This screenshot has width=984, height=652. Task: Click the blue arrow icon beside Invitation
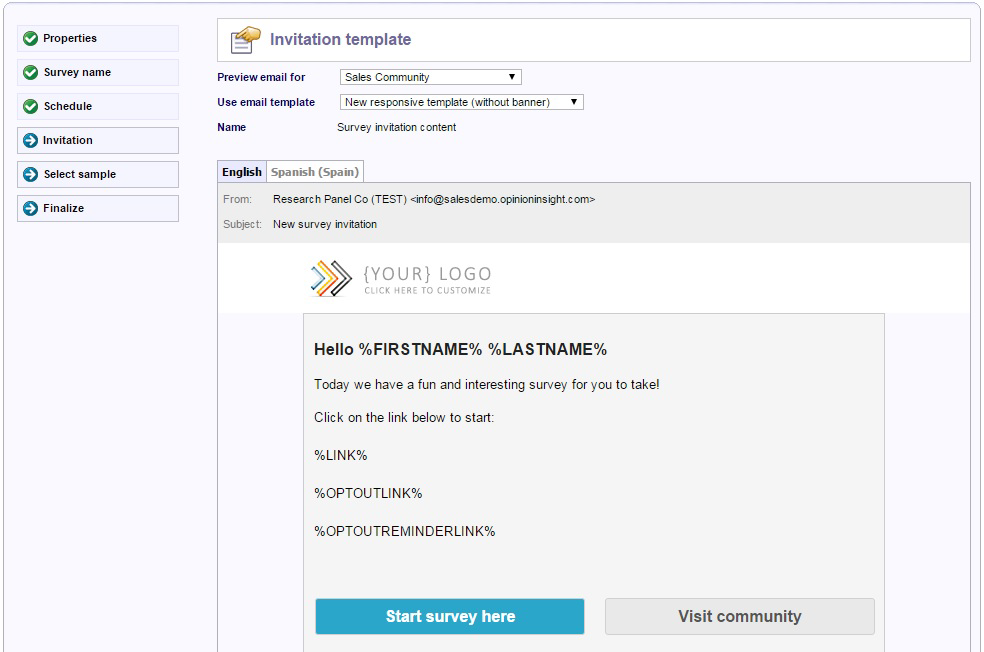click(x=30, y=140)
